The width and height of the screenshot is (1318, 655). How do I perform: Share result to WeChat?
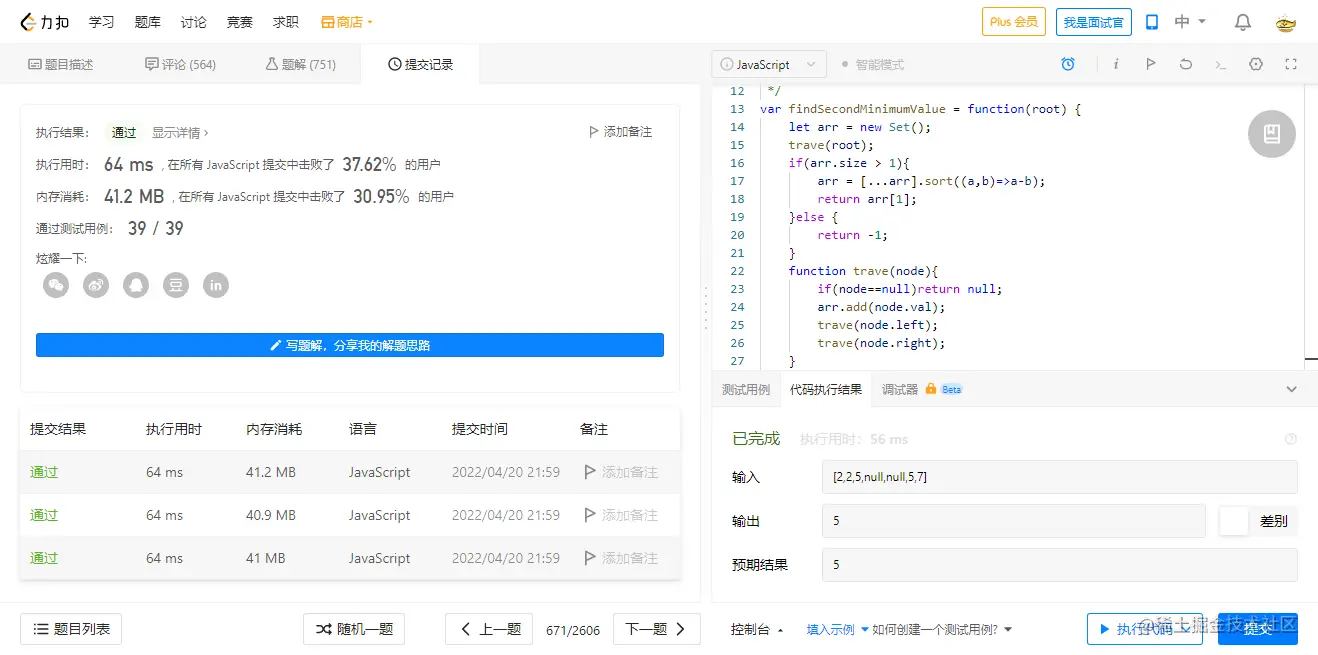click(56, 285)
